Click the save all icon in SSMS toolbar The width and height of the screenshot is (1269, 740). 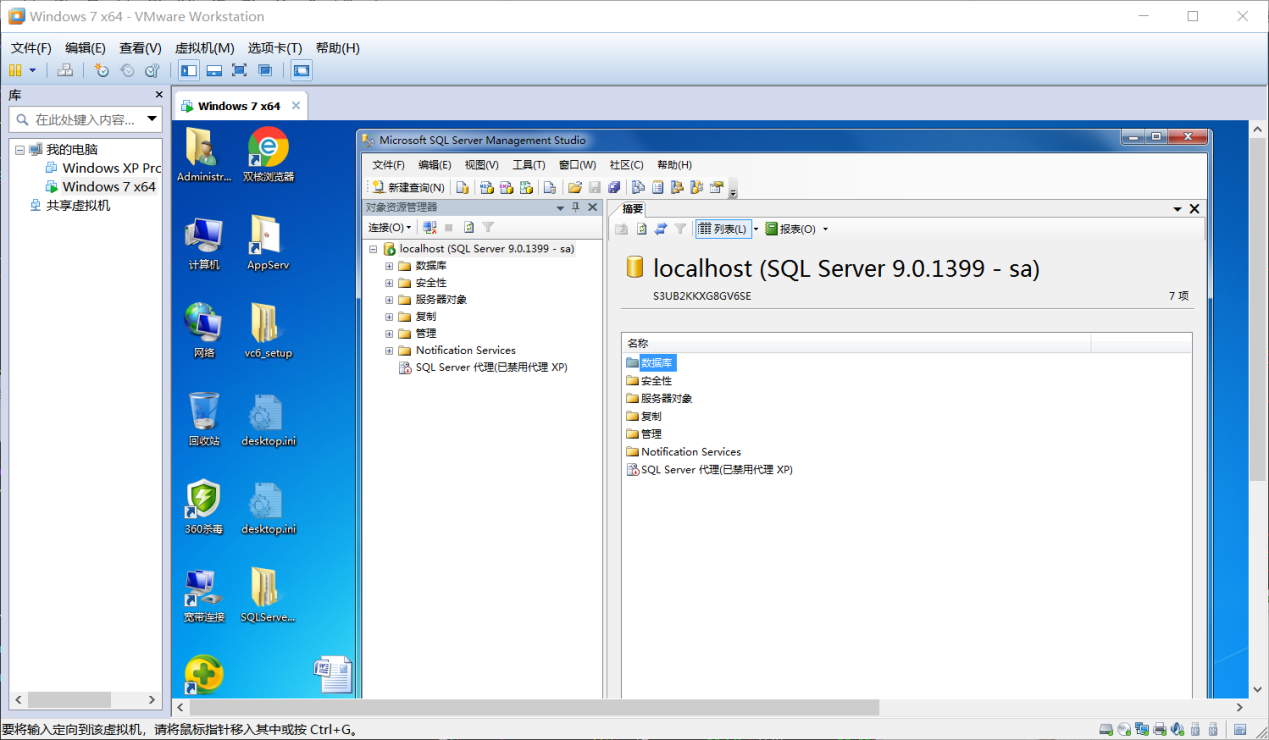click(x=613, y=187)
